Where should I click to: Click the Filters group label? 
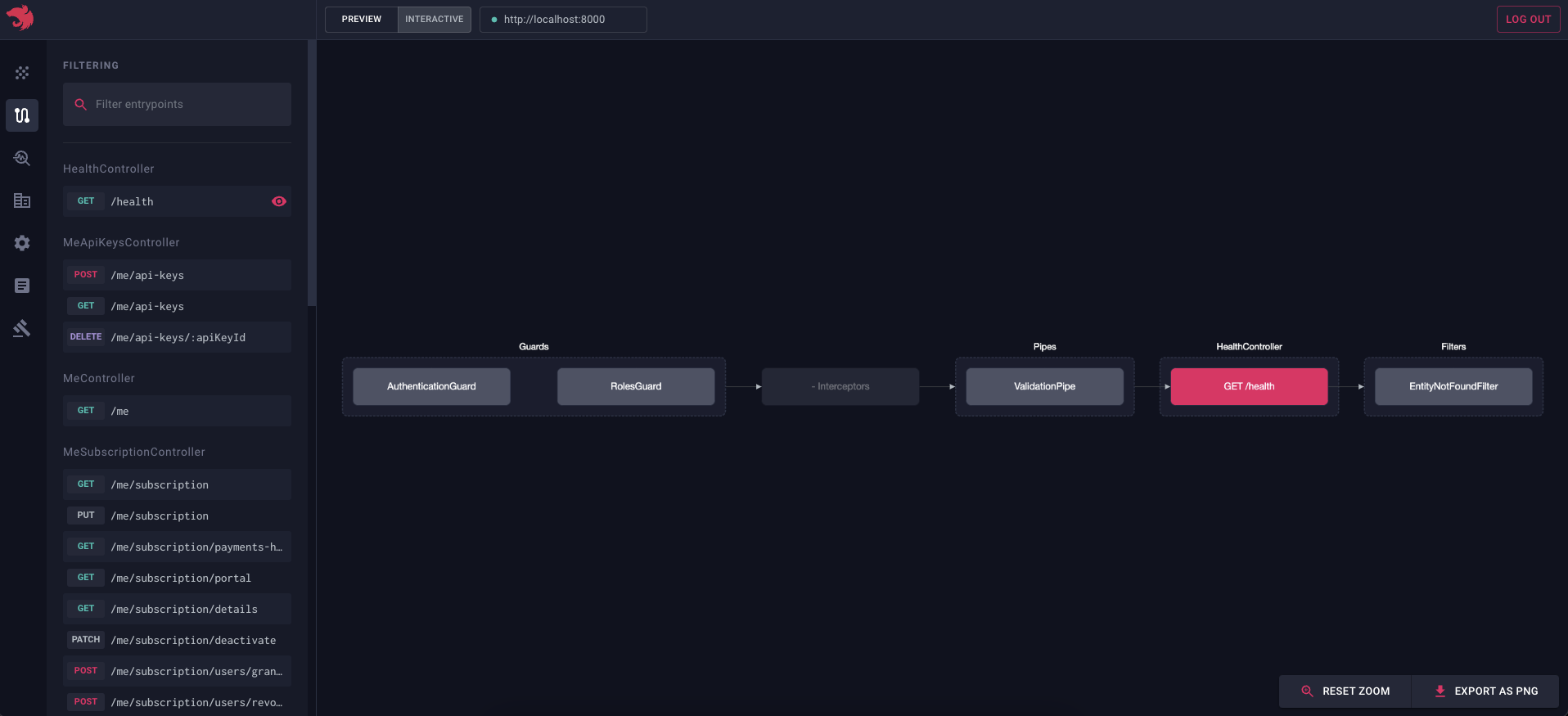point(1453,347)
